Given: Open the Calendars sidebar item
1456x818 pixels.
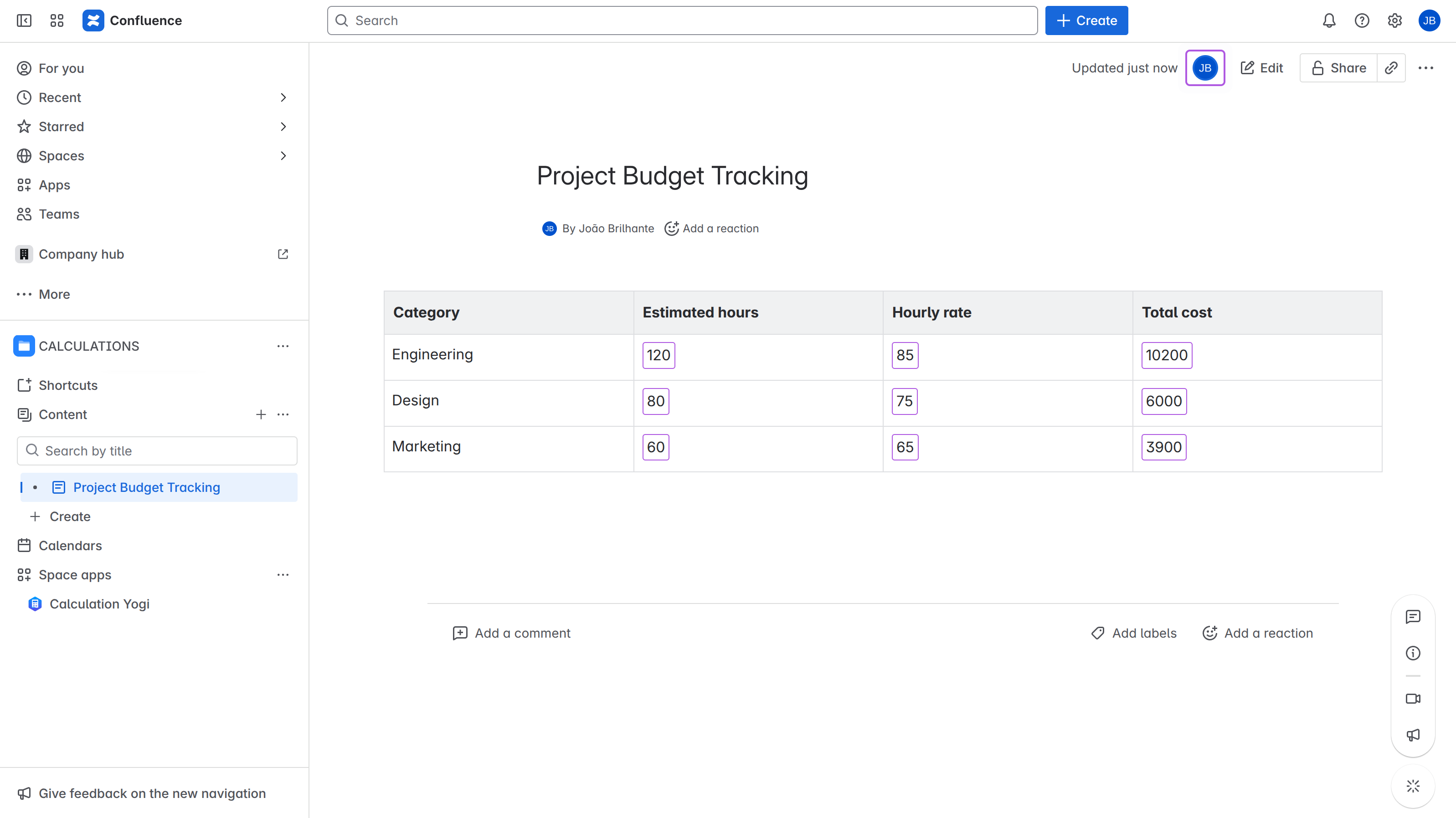Looking at the screenshot, I should click(x=70, y=546).
